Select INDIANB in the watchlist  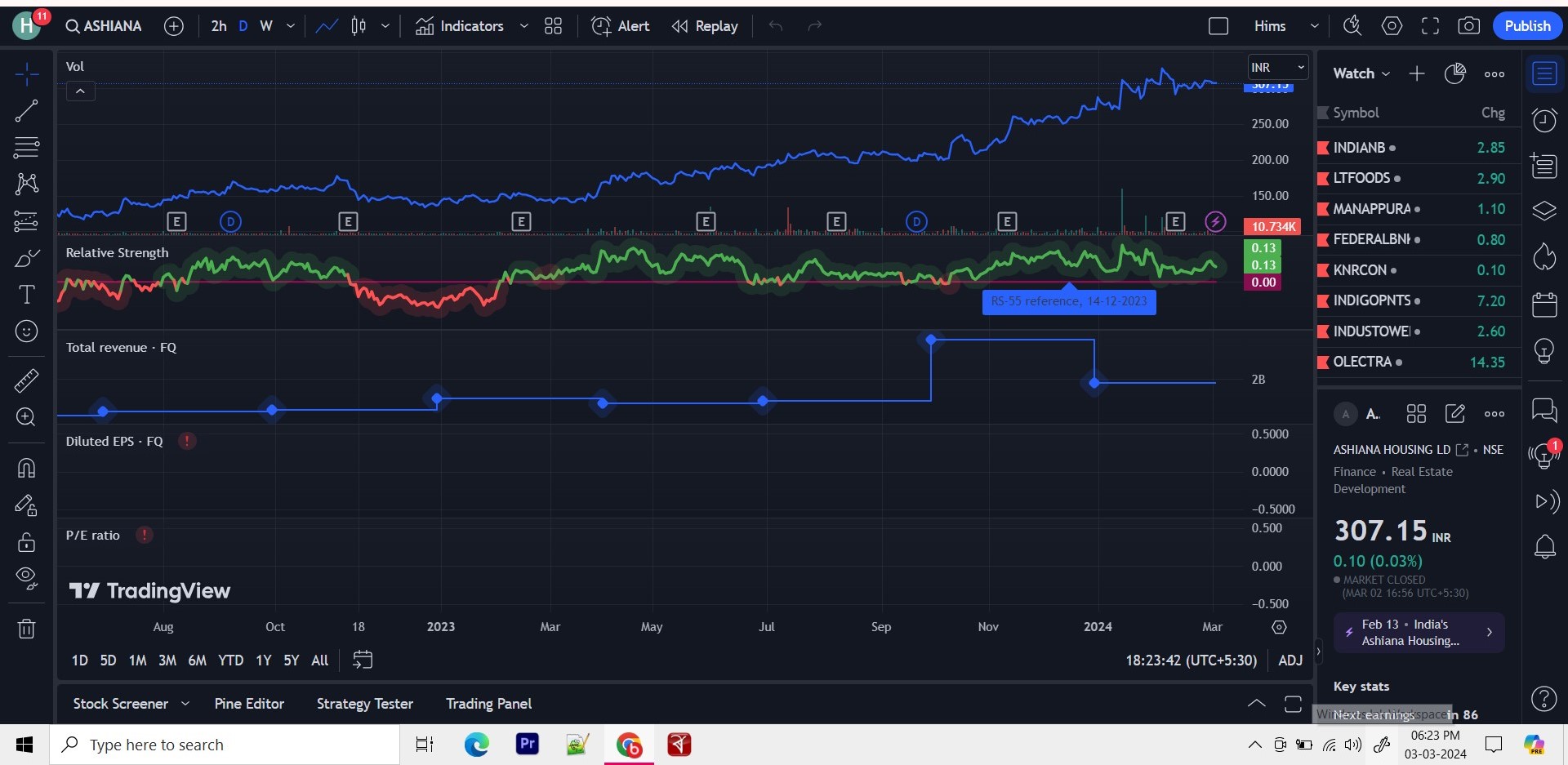coord(1419,148)
